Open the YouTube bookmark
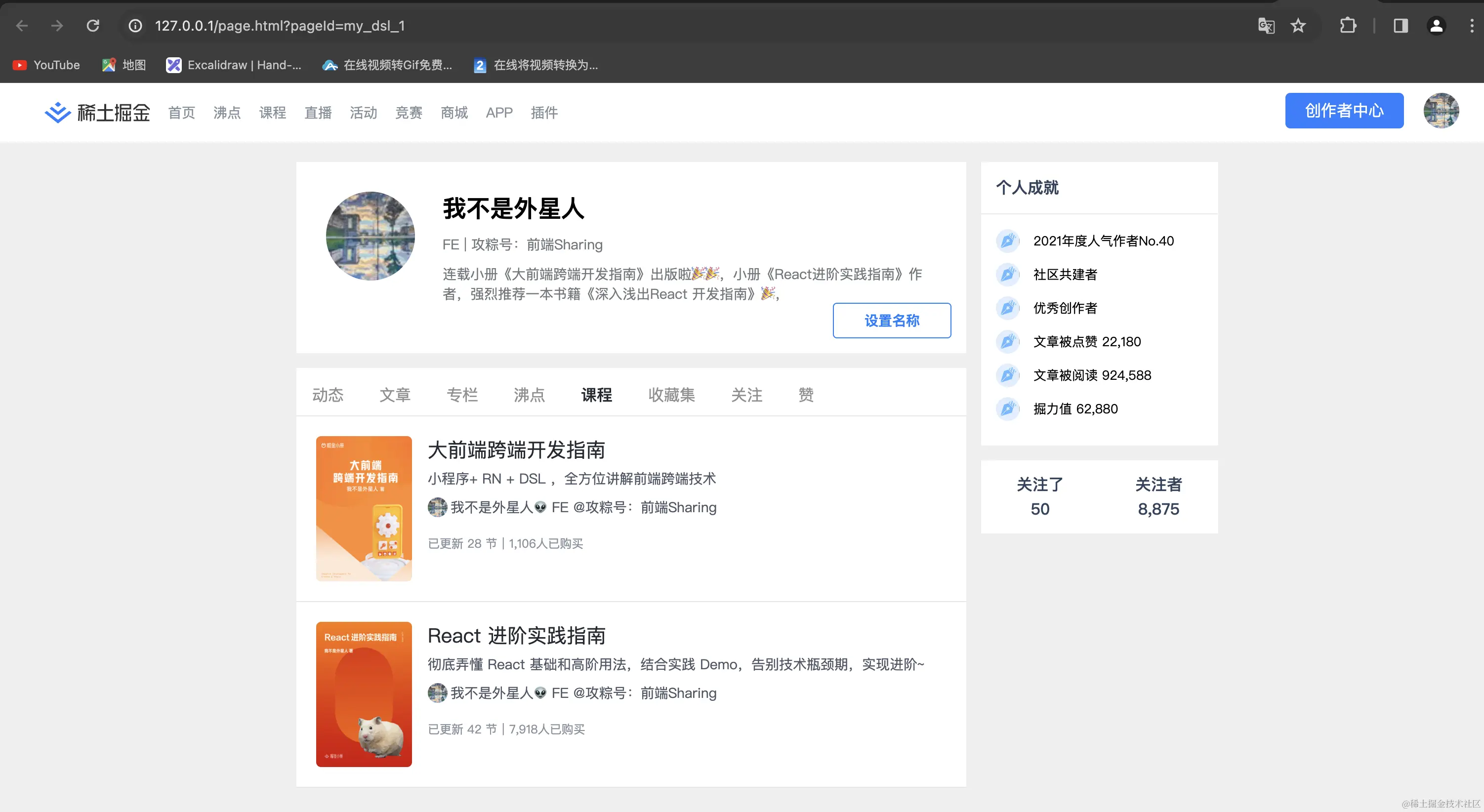The width and height of the screenshot is (1484, 812). (x=46, y=65)
